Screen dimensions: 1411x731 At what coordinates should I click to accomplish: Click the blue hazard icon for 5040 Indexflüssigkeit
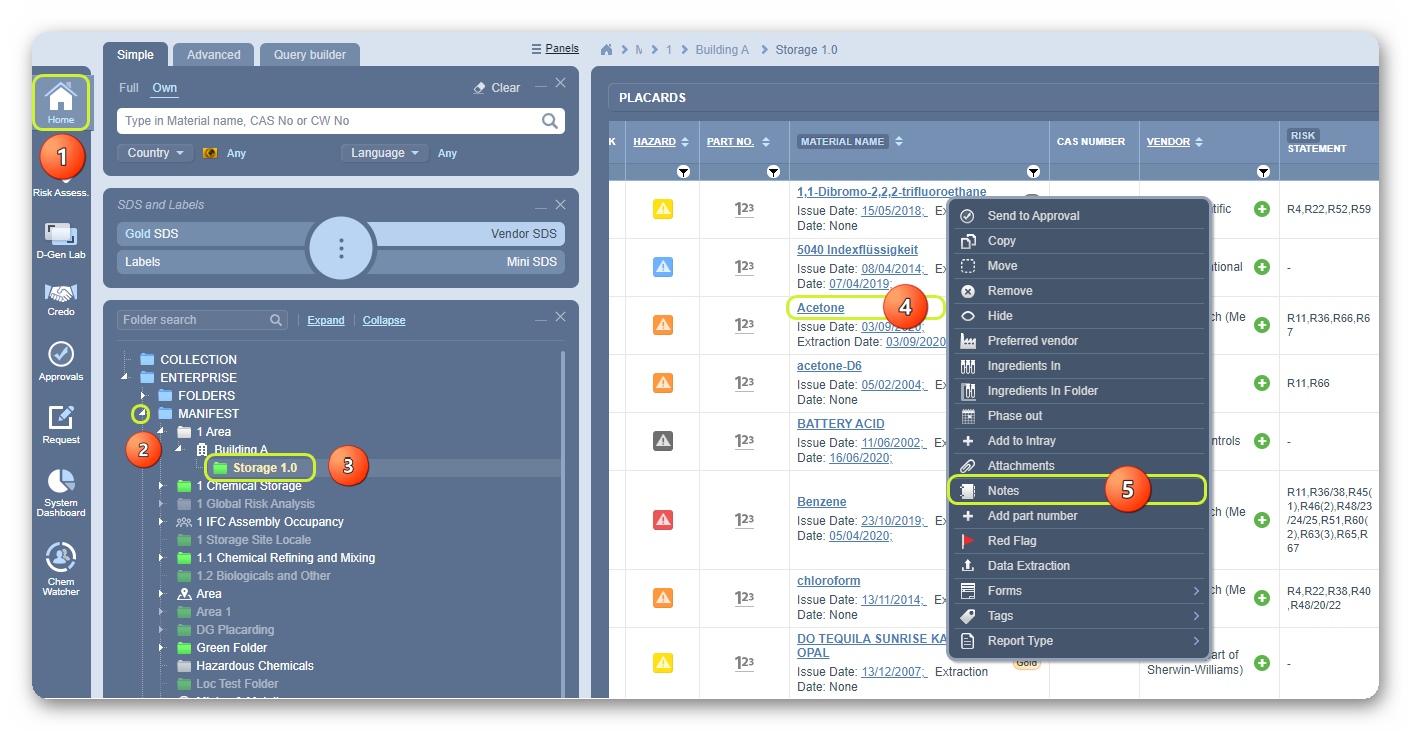point(663,267)
